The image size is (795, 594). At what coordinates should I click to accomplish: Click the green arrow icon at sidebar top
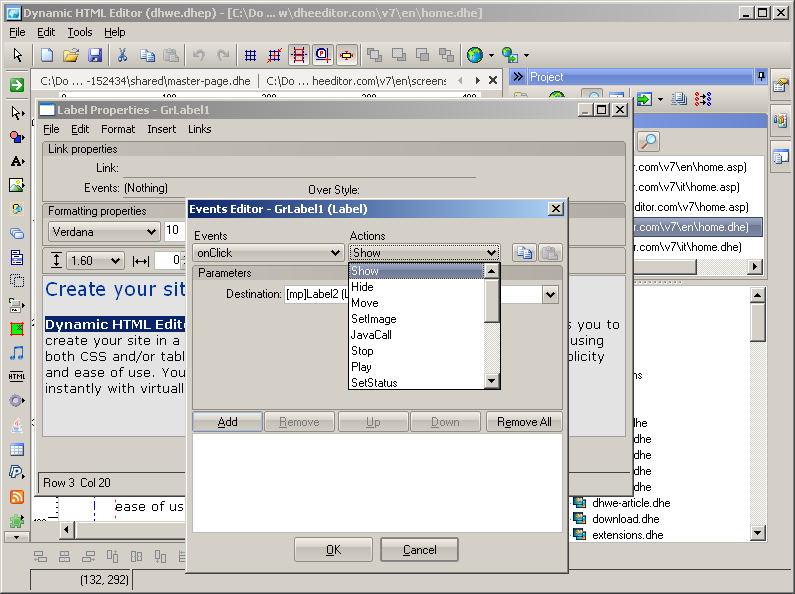point(17,85)
